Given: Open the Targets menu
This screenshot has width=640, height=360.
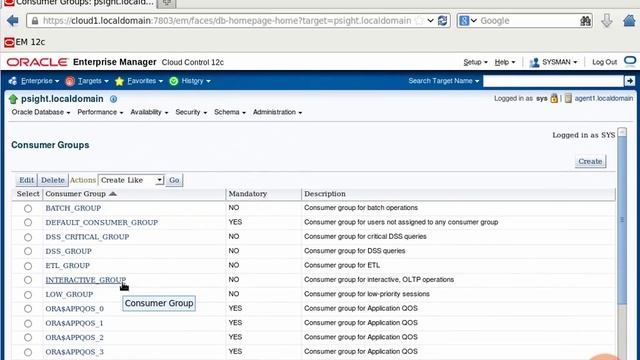Looking at the screenshot, I should (x=93, y=81).
